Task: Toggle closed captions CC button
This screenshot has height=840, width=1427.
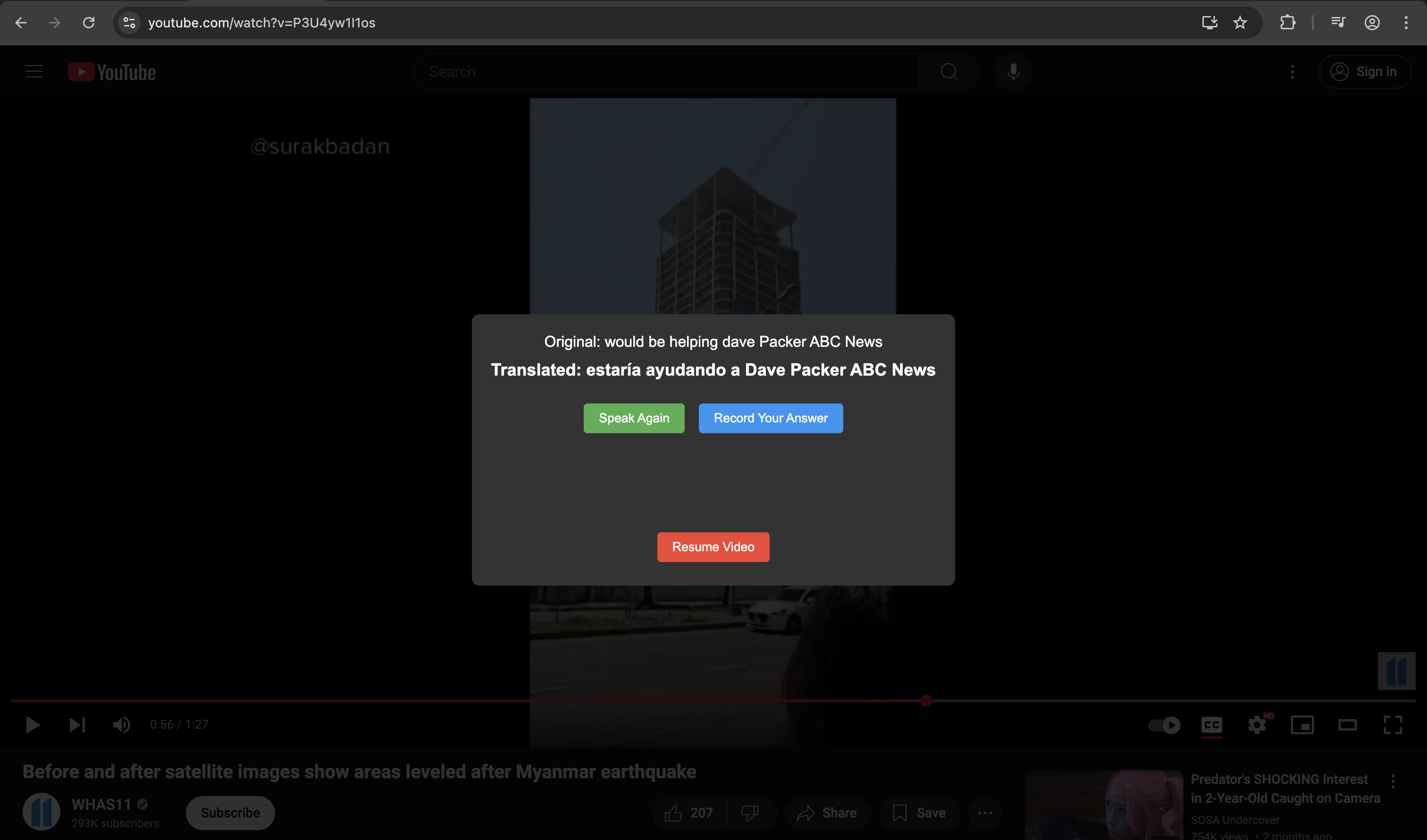Action: 1211,724
